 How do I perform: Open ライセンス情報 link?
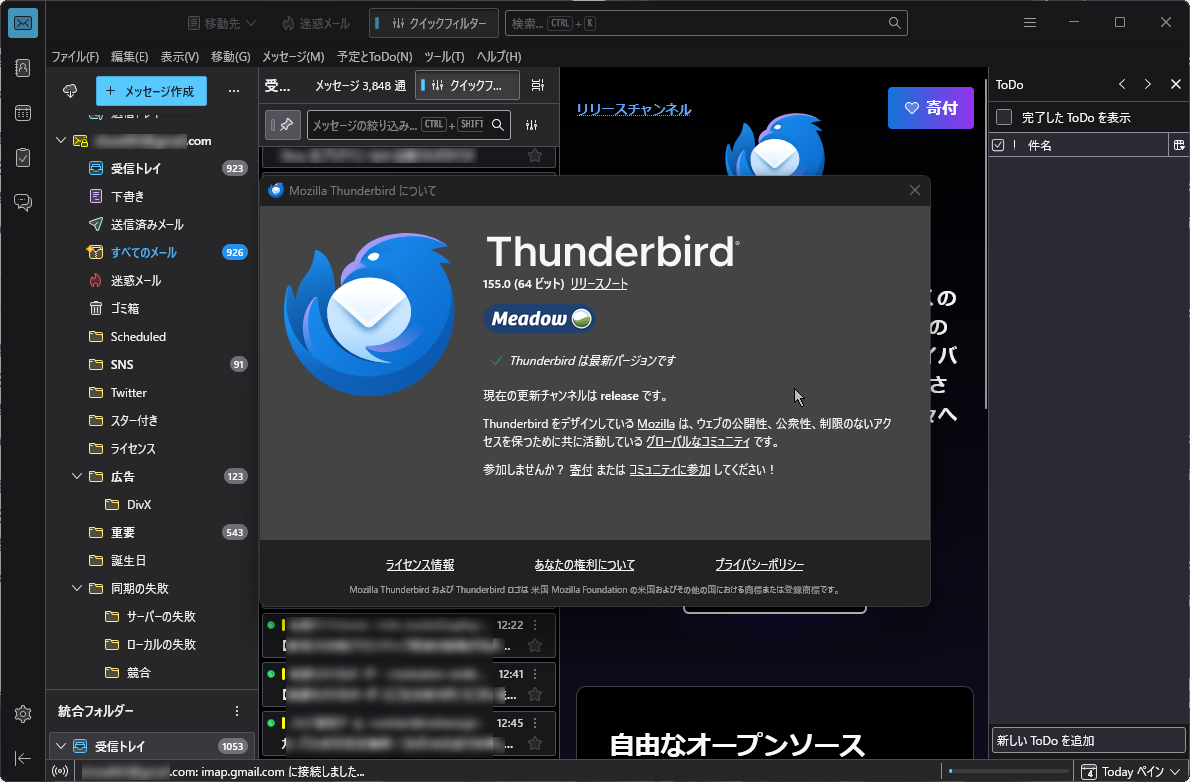click(420, 565)
